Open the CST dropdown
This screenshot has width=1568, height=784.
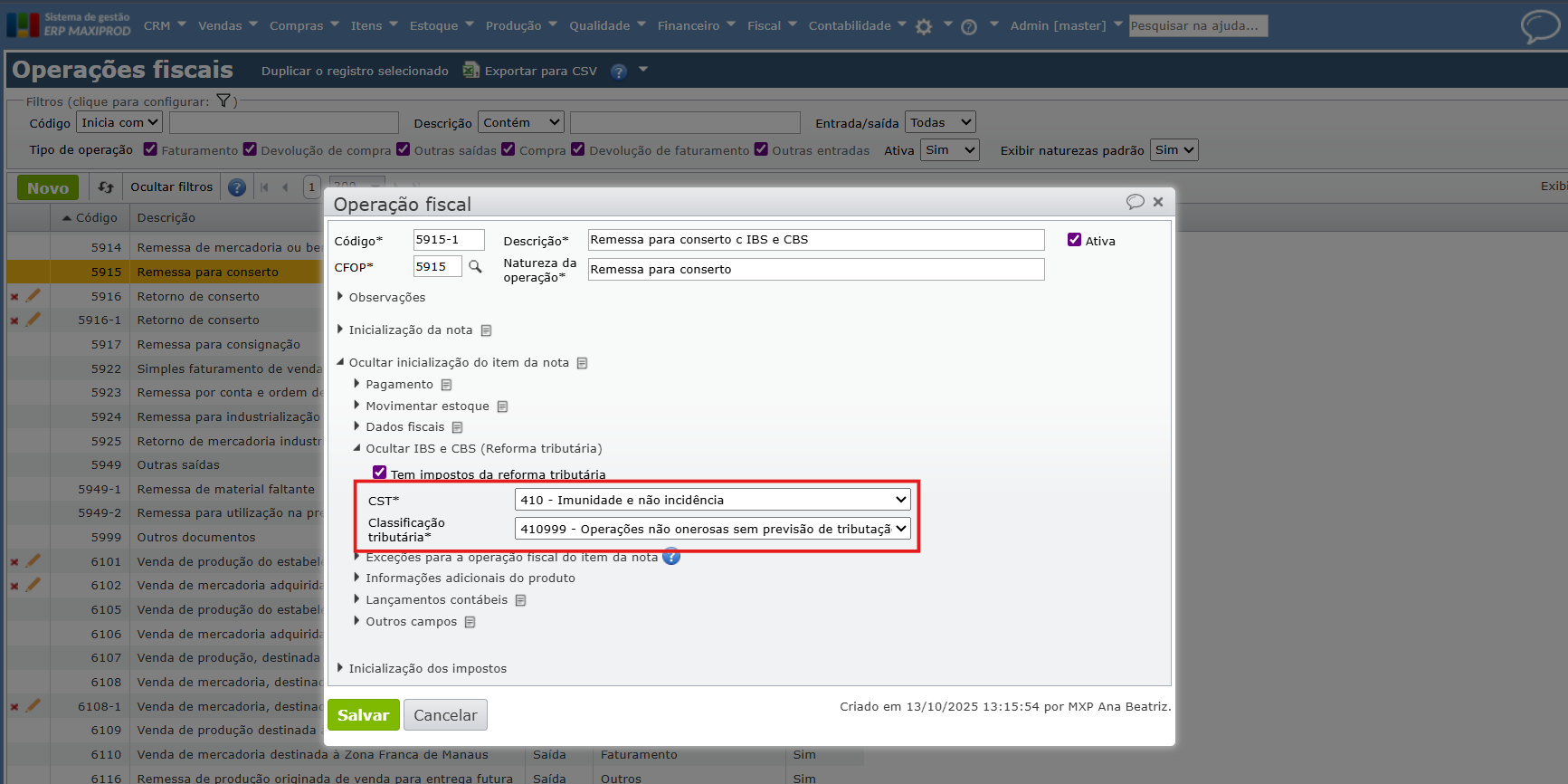[712, 500]
